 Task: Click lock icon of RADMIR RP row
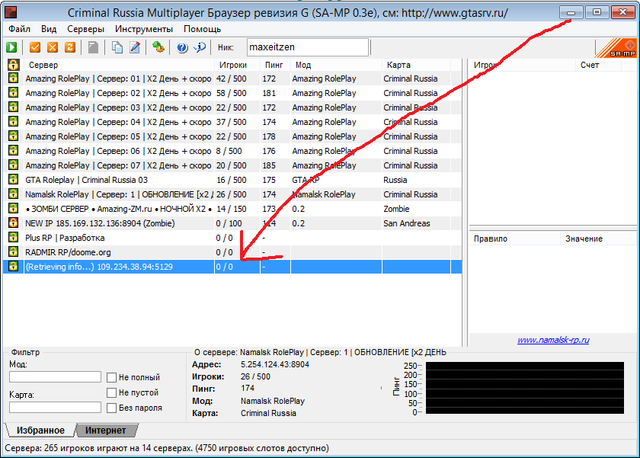(13, 251)
